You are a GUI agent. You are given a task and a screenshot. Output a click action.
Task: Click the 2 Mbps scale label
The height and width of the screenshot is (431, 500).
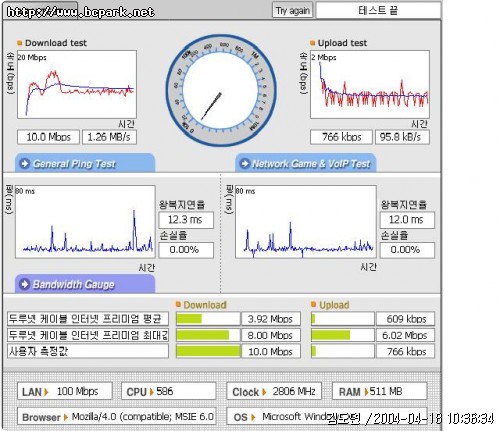[x=324, y=57]
